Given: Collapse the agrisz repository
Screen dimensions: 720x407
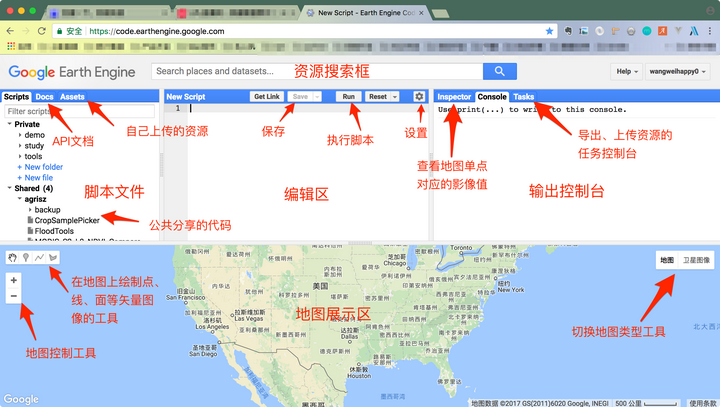Looking at the screenshot, I should pos(20,198).
